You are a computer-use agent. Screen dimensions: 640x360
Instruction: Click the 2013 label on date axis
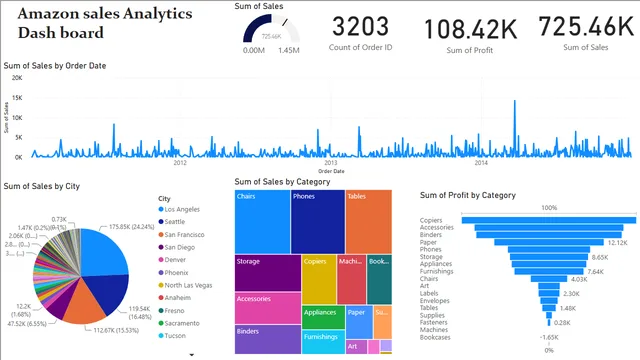[331, 162]
